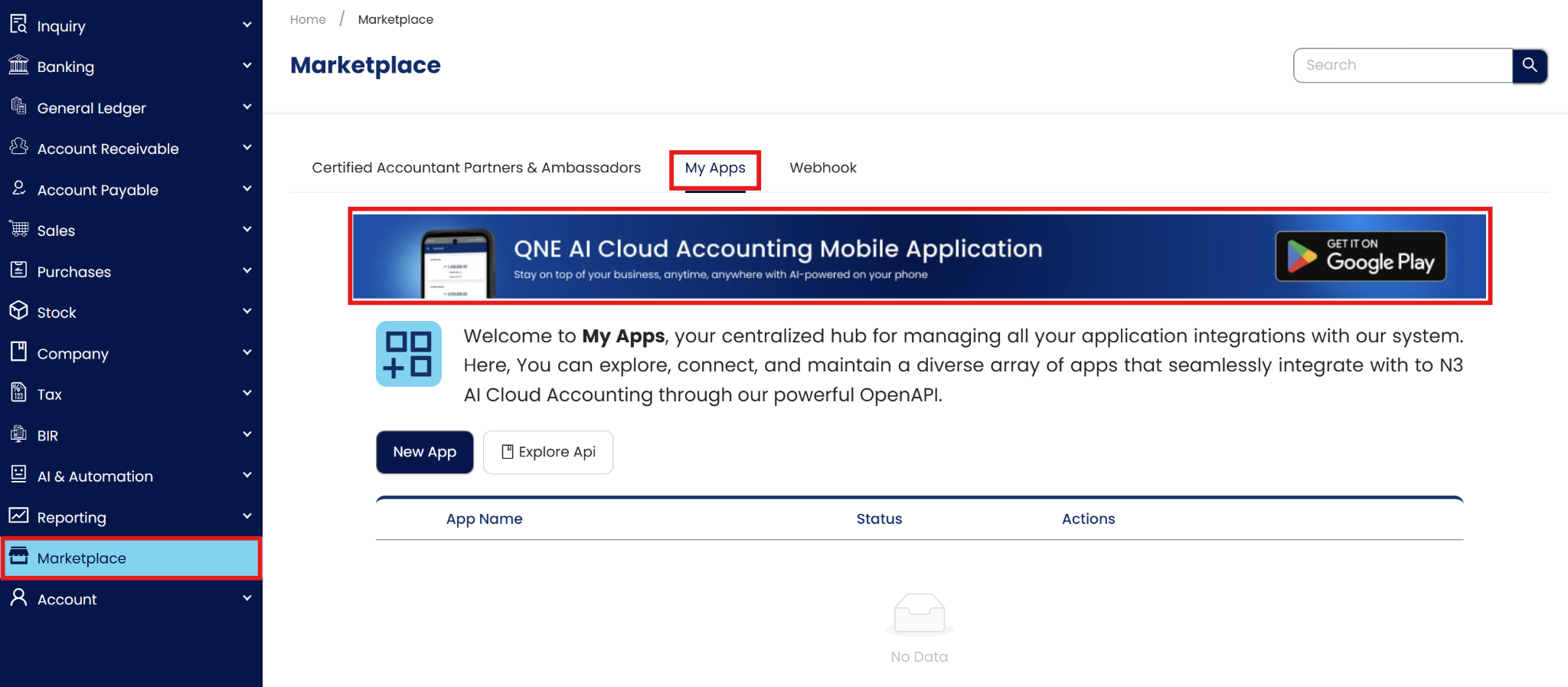Click the Account Receivable icon
1568x687 pixels.
tap(18, 147)
